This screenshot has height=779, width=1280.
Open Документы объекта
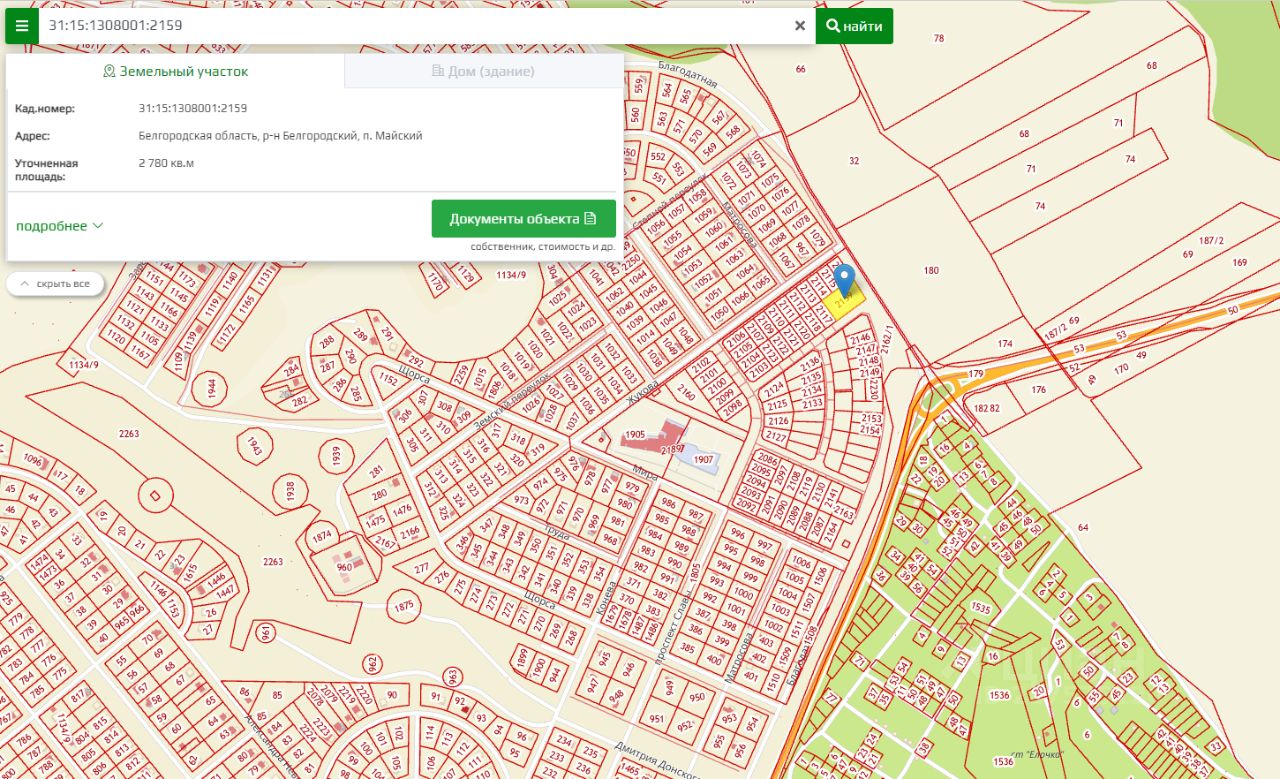(x=523, y=219)
